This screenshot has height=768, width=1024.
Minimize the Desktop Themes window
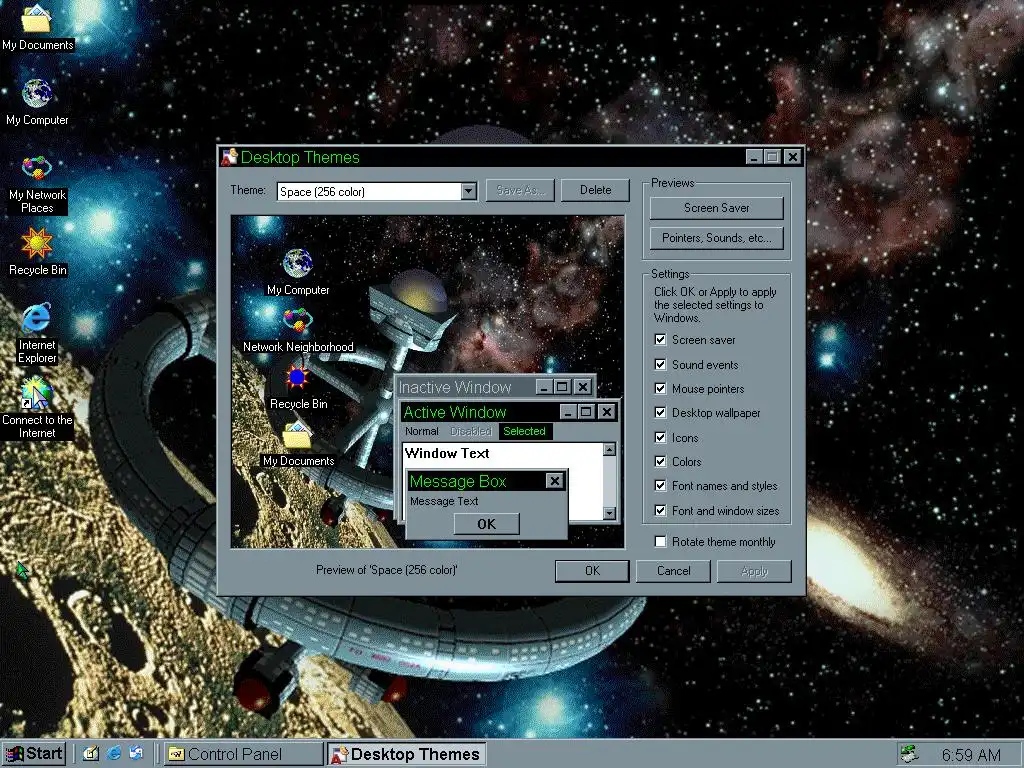(x=754, y=157)
